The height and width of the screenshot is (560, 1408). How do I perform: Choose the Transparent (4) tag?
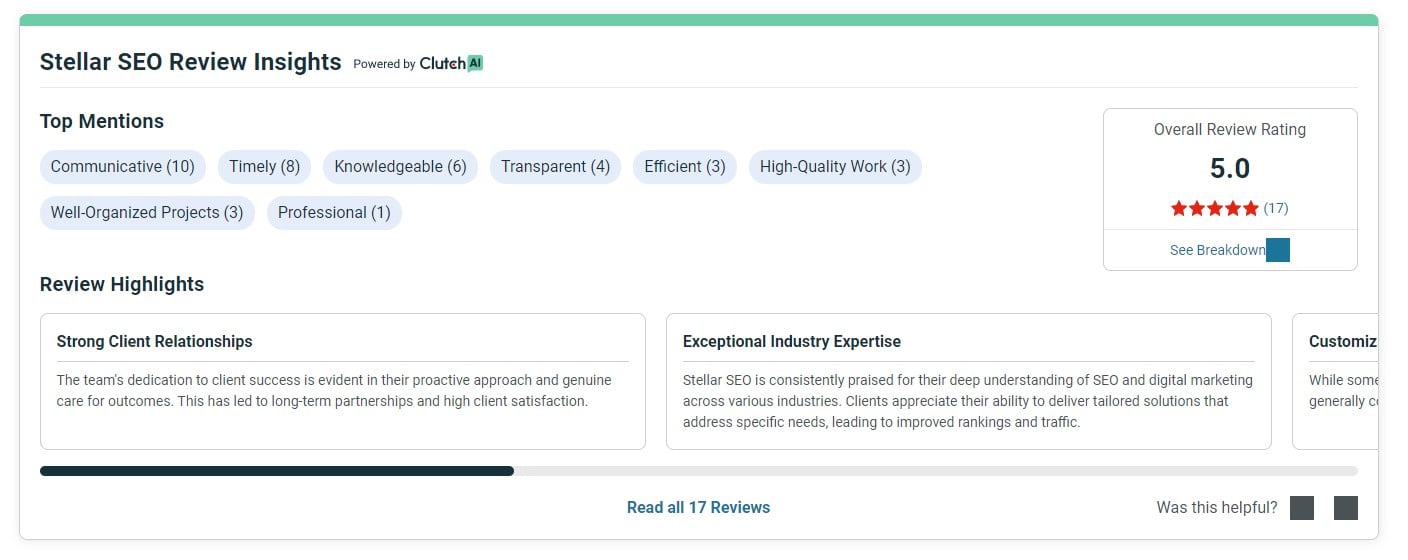(555, 167)
